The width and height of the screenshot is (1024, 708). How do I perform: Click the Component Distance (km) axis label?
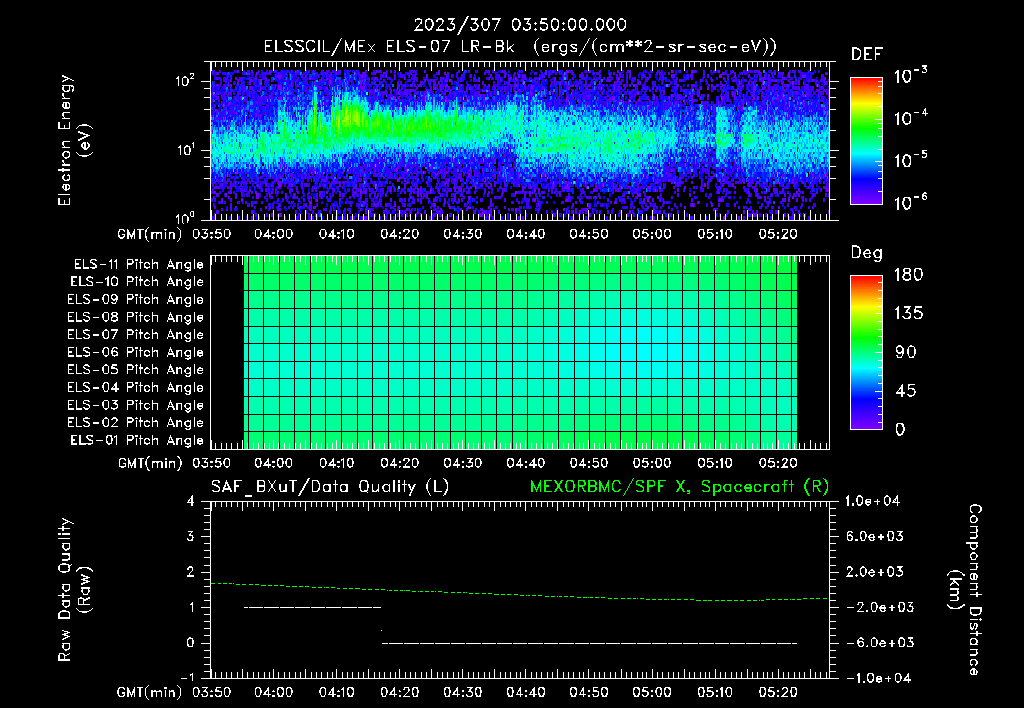pos(965,590)
